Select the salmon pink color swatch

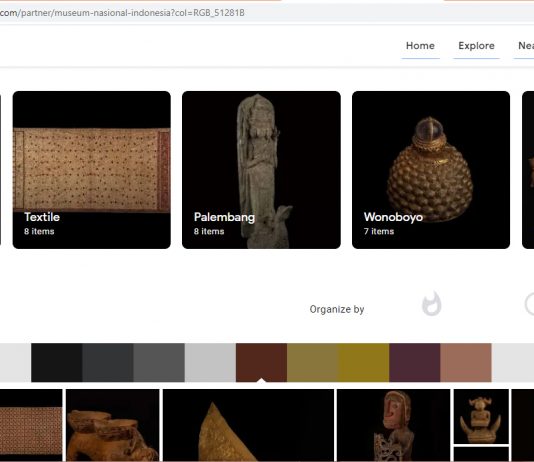coord(466,363)
